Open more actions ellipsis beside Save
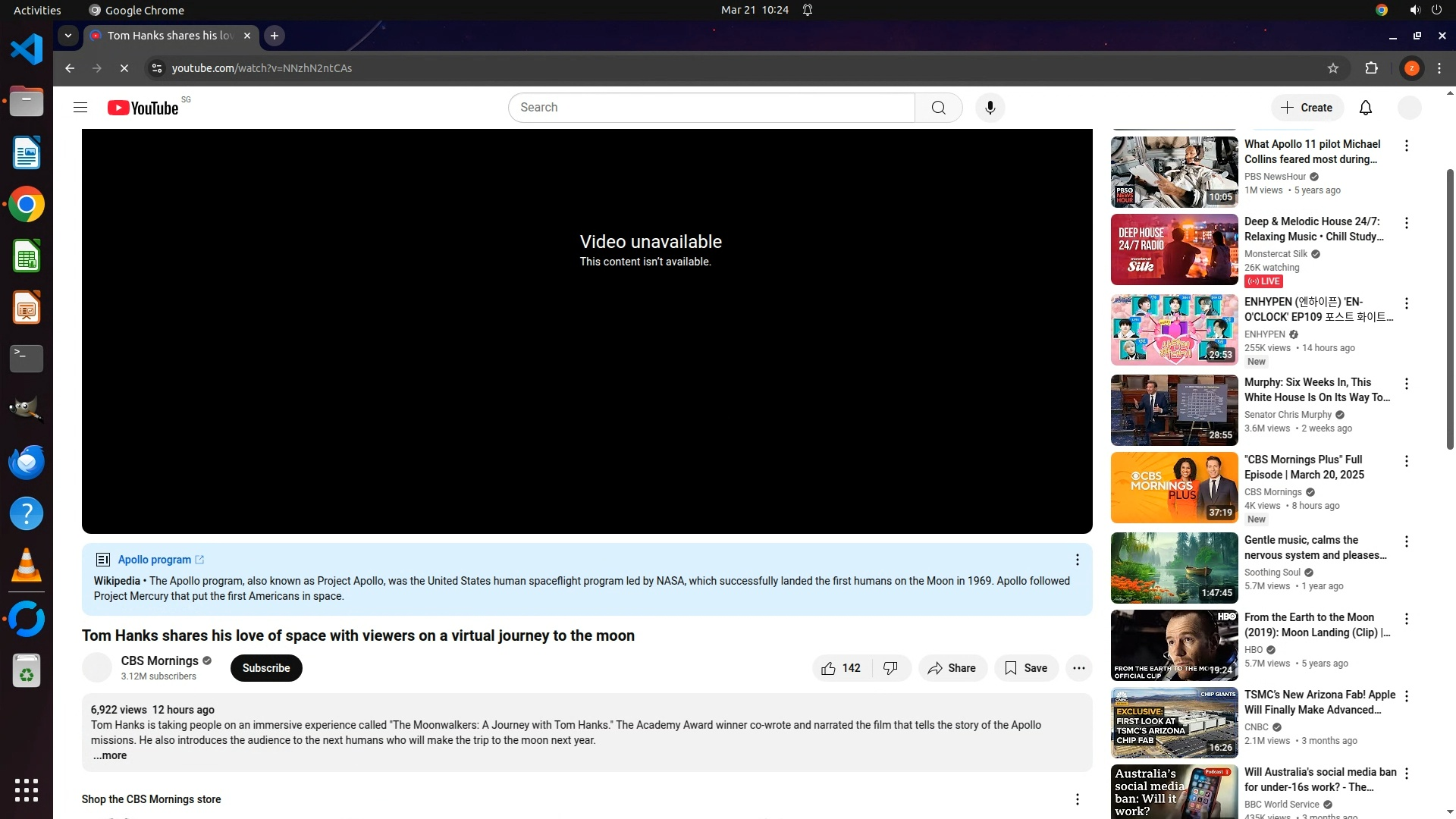Image resolution: width=1456 pixels, height=819 pixels. pyautogui.click(x=1078, y=668)
